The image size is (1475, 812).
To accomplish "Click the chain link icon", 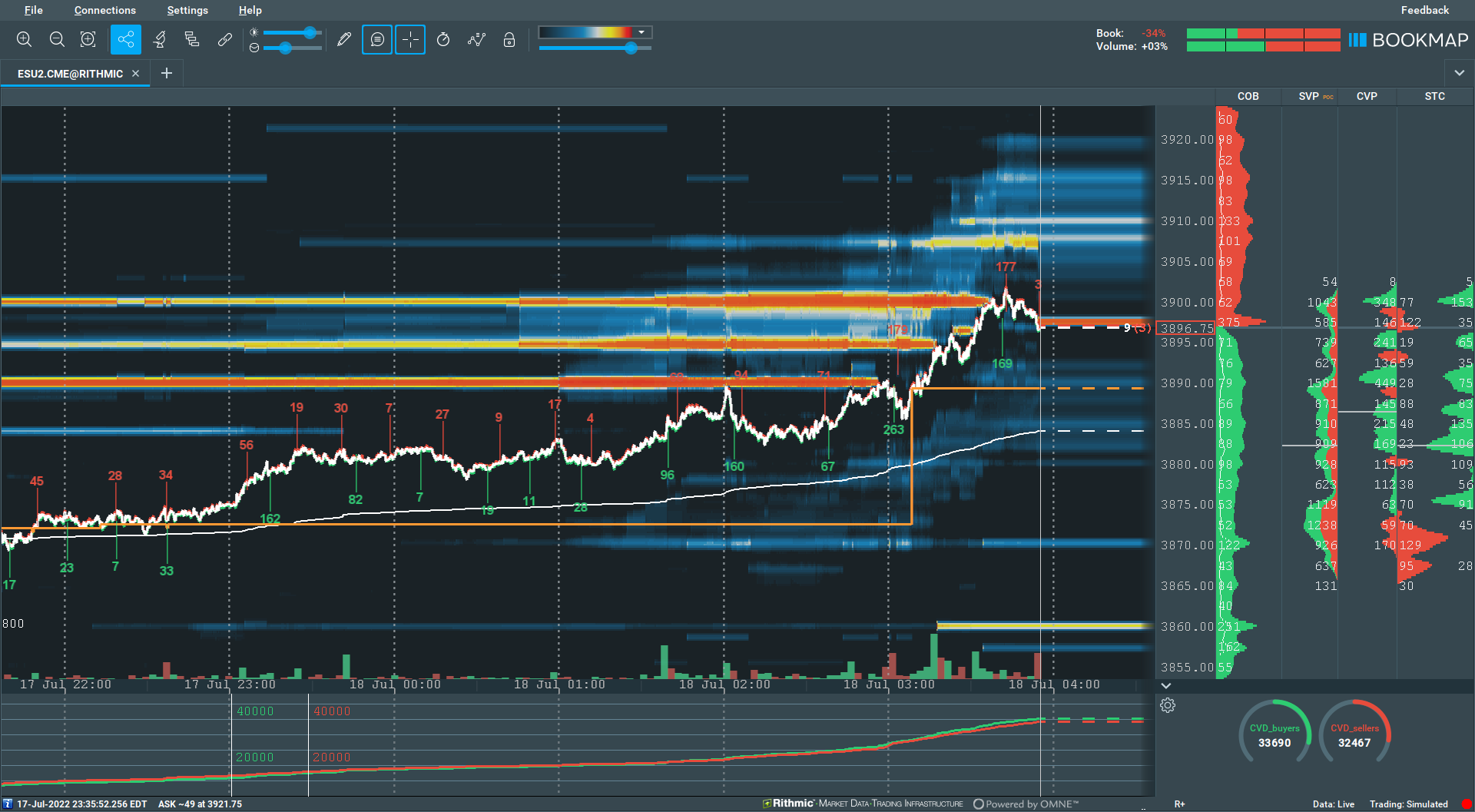I will pos(224,39).
